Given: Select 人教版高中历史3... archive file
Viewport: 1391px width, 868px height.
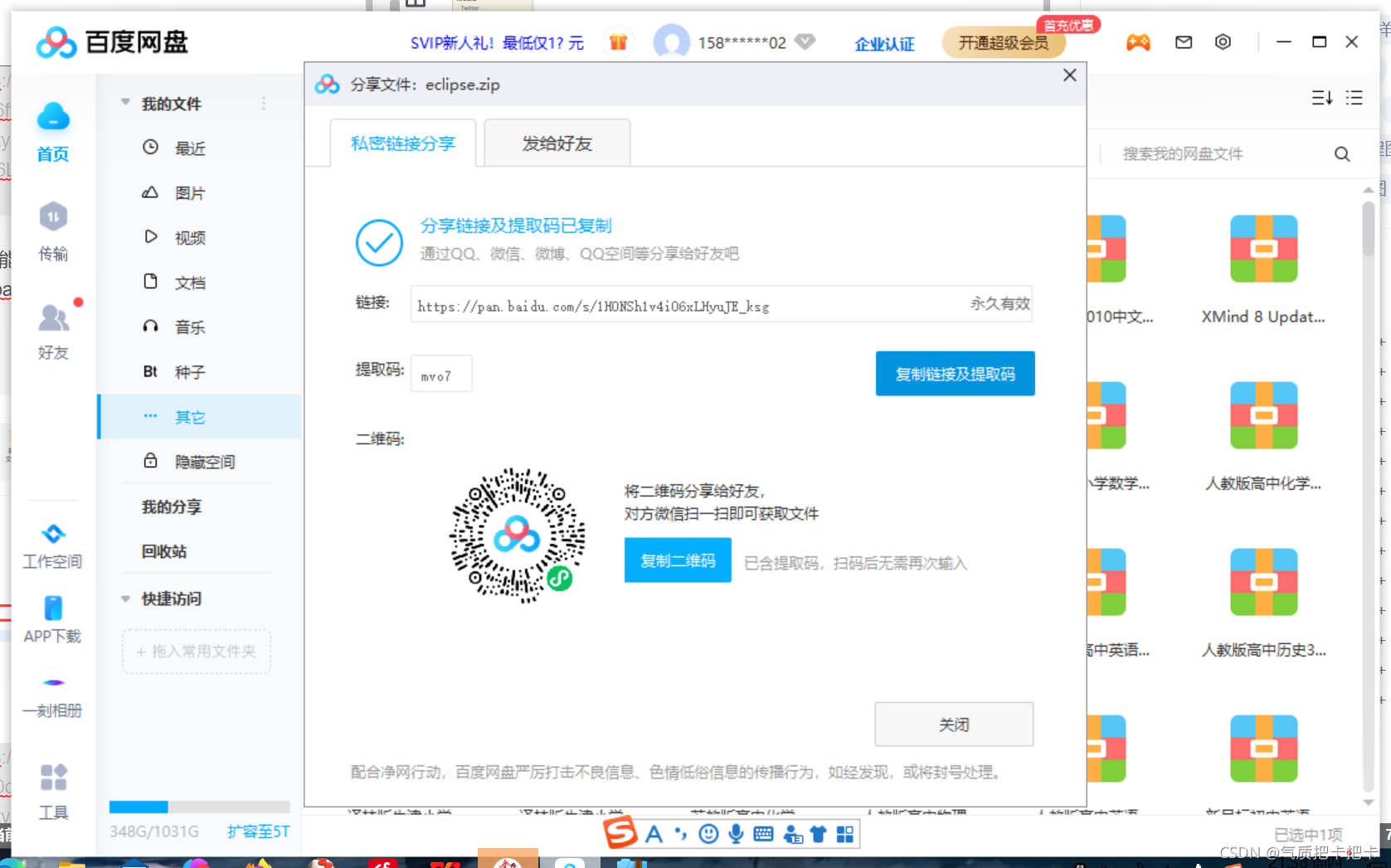Looking at the screenshot, I should [1263, 603].
